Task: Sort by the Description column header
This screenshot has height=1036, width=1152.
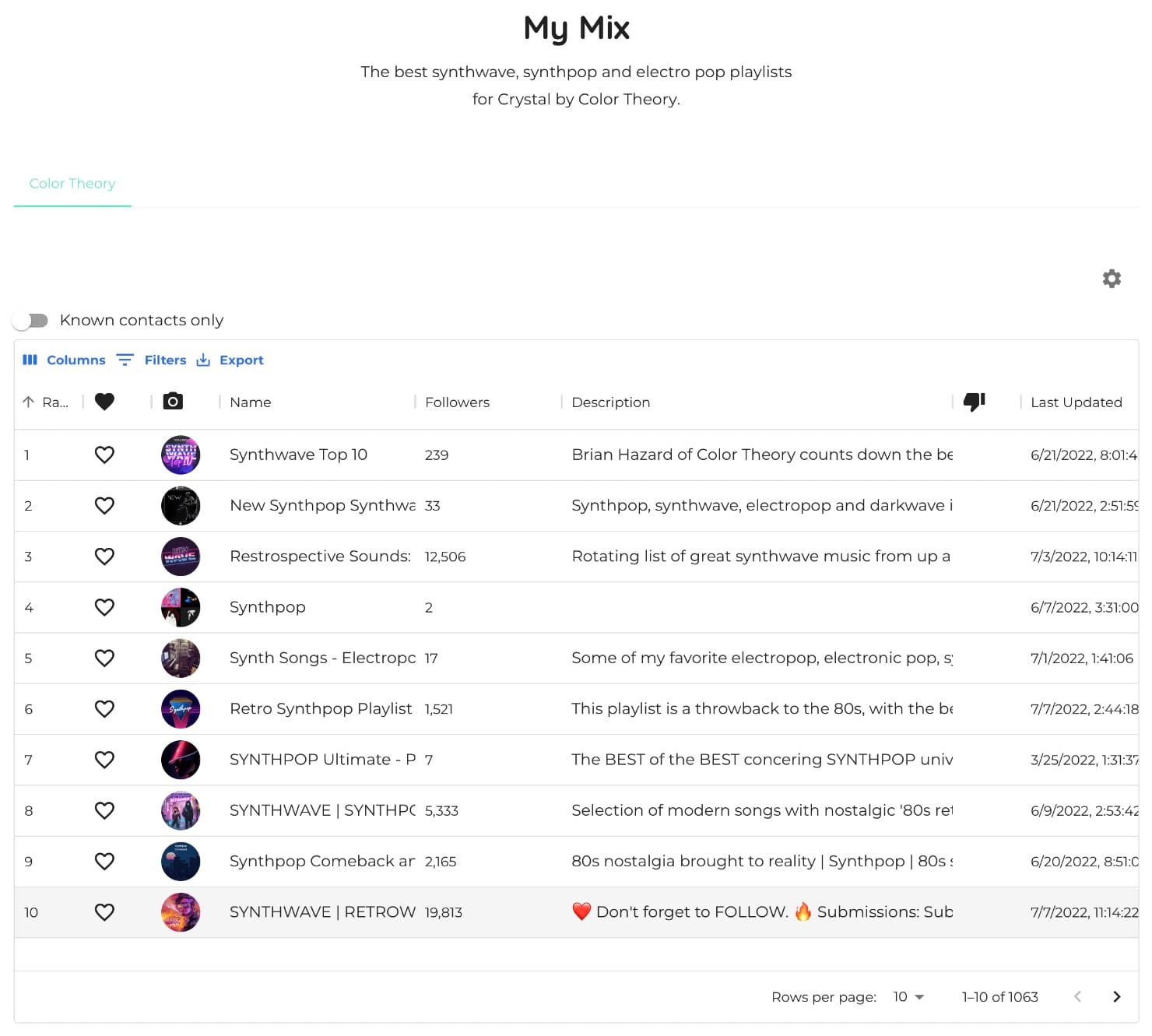Action: pos(611,402)
